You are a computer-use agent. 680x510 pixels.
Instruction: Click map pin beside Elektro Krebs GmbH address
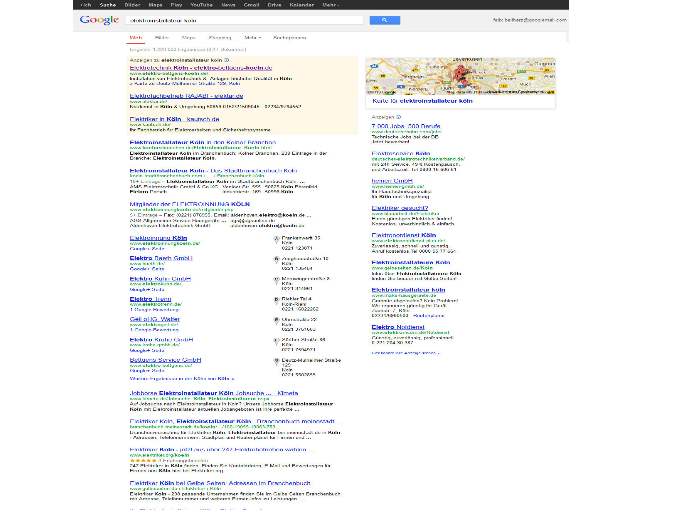coord(276,341)
